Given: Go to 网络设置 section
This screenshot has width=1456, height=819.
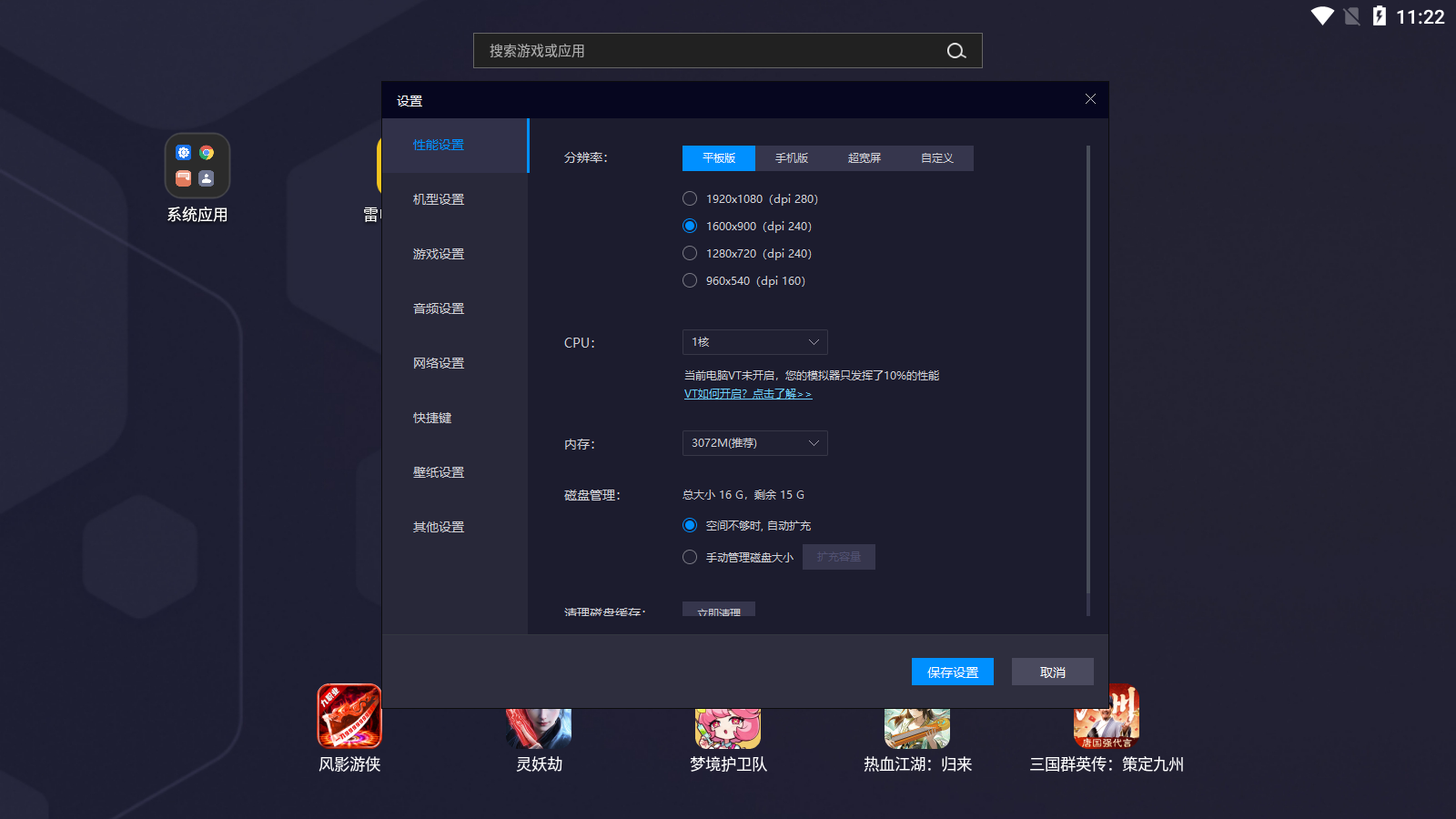Looking at the screenshot, I should point(455,364).
